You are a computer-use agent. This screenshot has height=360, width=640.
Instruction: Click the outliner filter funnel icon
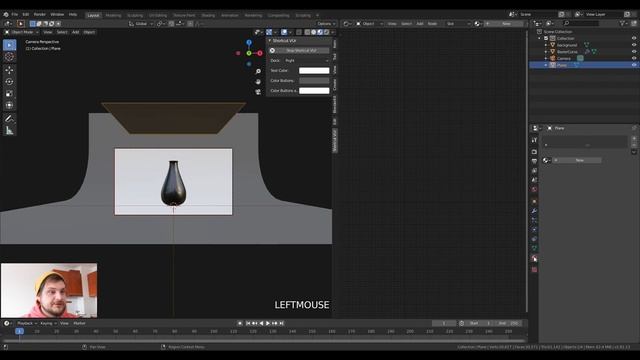tap(622, 23)
